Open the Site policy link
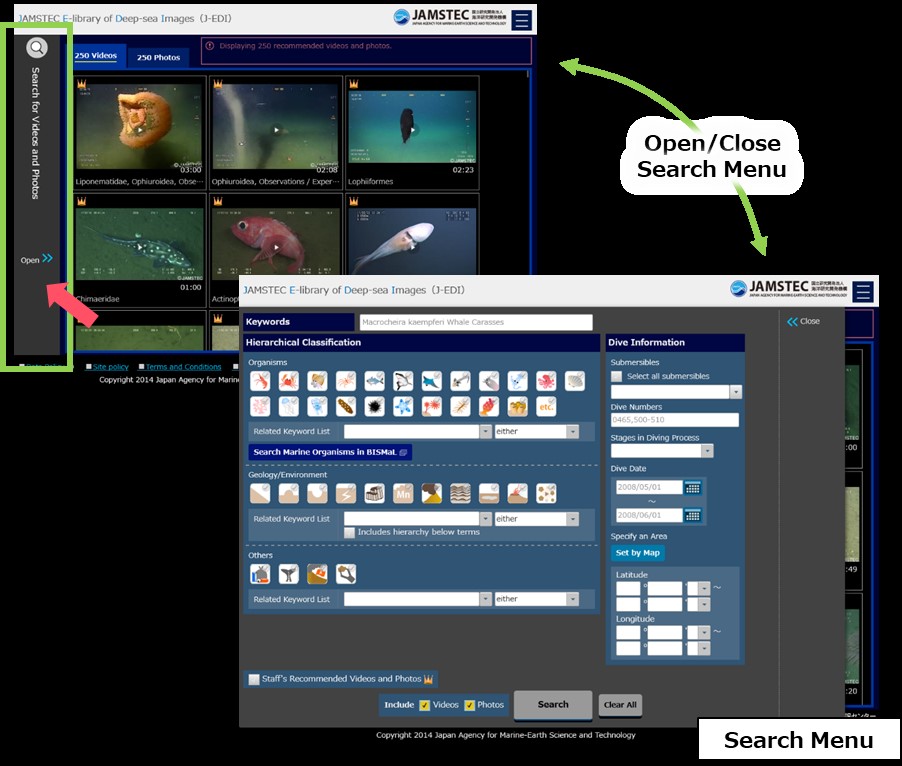The width and height of the screenshot is (902, 766). (x=110, y=367)
